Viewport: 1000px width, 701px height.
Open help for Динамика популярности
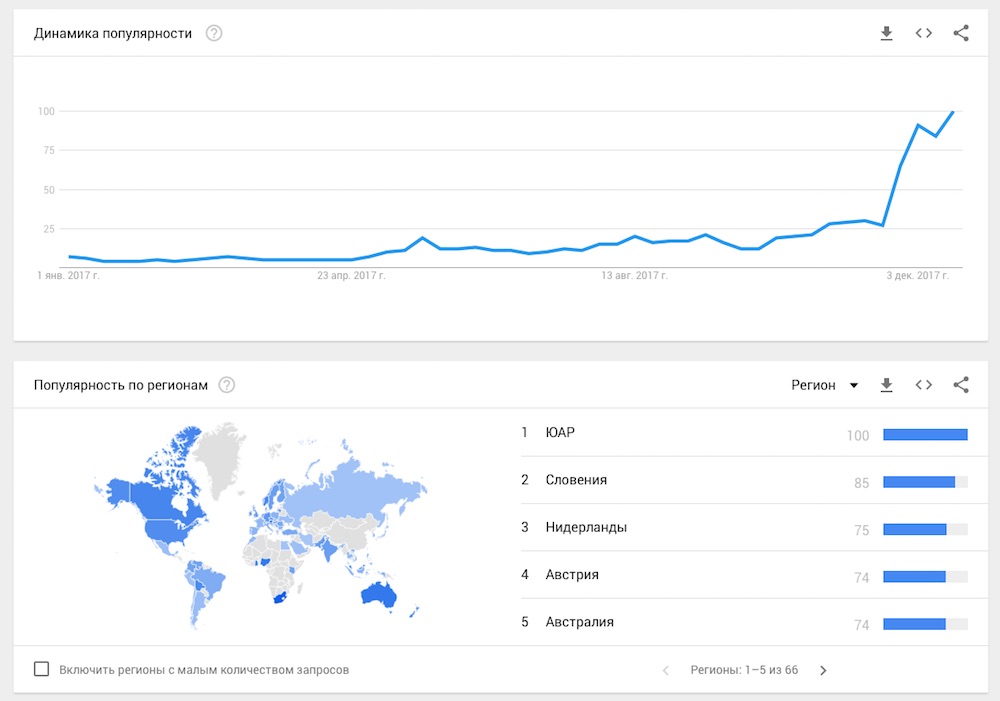(214, 33)
